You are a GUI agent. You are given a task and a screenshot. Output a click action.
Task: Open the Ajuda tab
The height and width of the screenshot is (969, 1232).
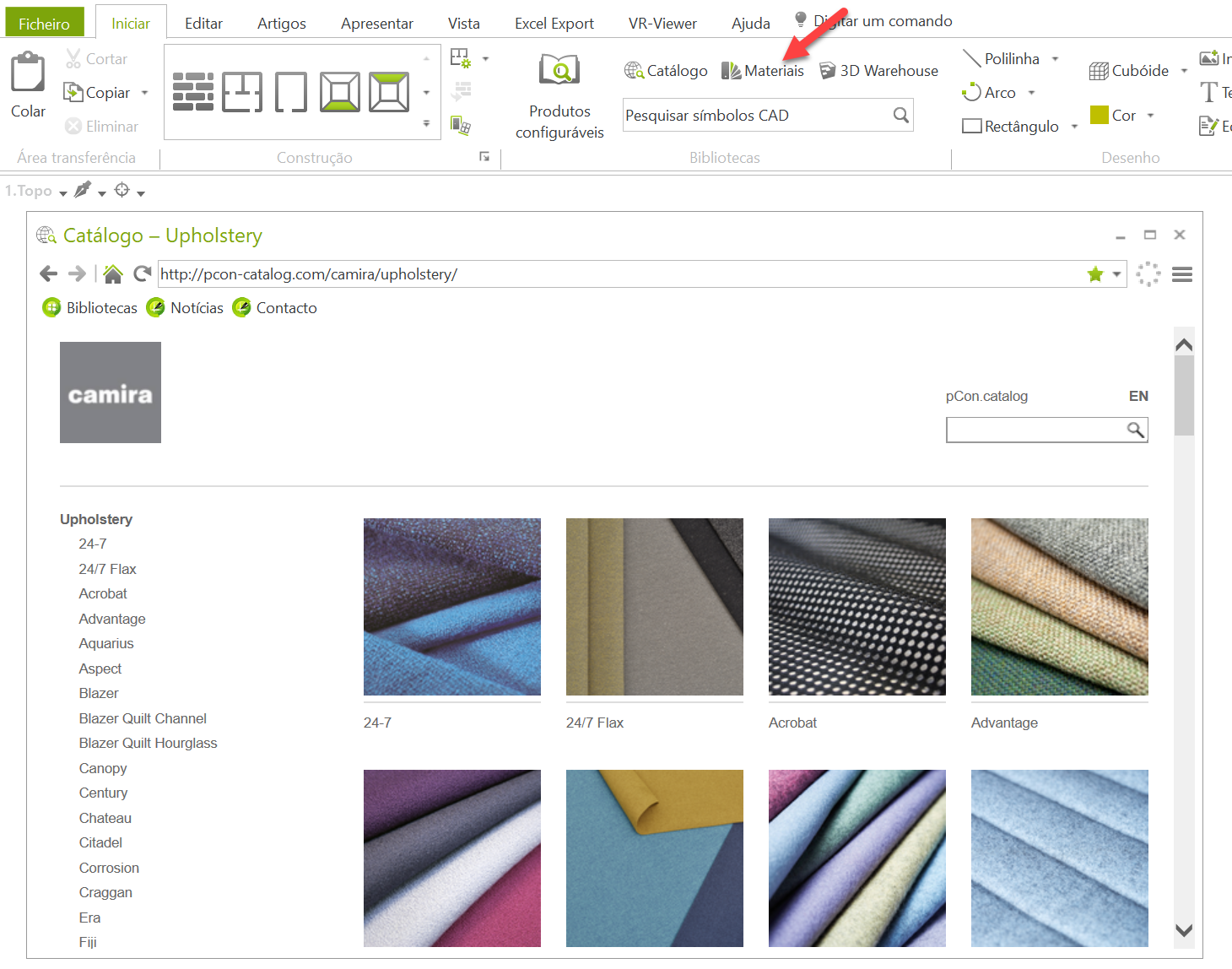point(751,24)
